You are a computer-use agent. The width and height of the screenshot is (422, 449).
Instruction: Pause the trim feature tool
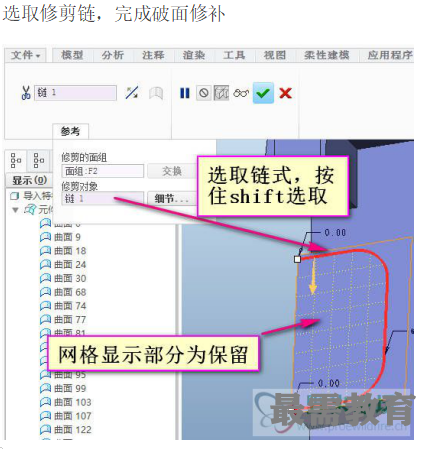185,93
